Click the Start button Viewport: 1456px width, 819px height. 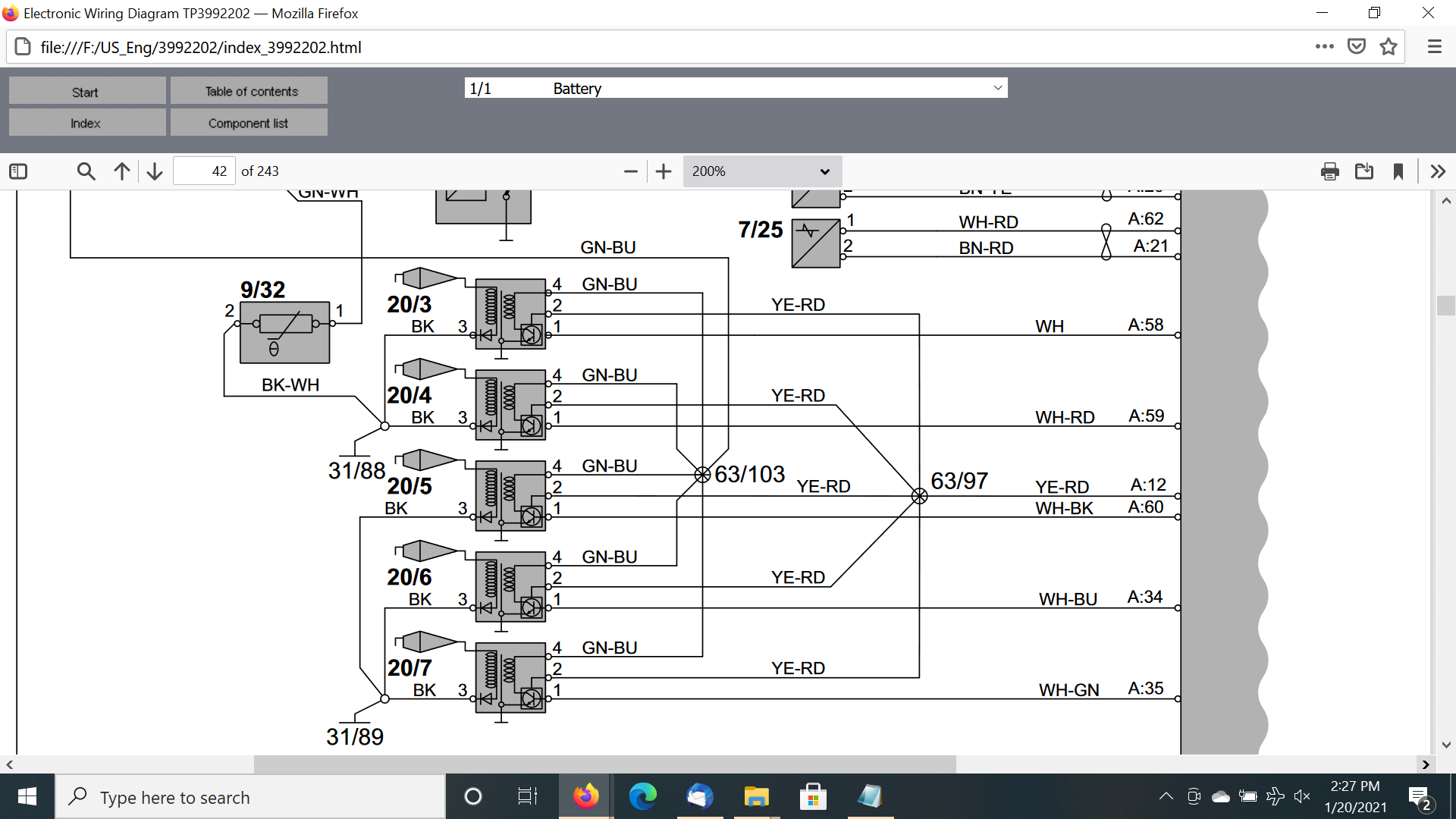[x=86, y=92]
